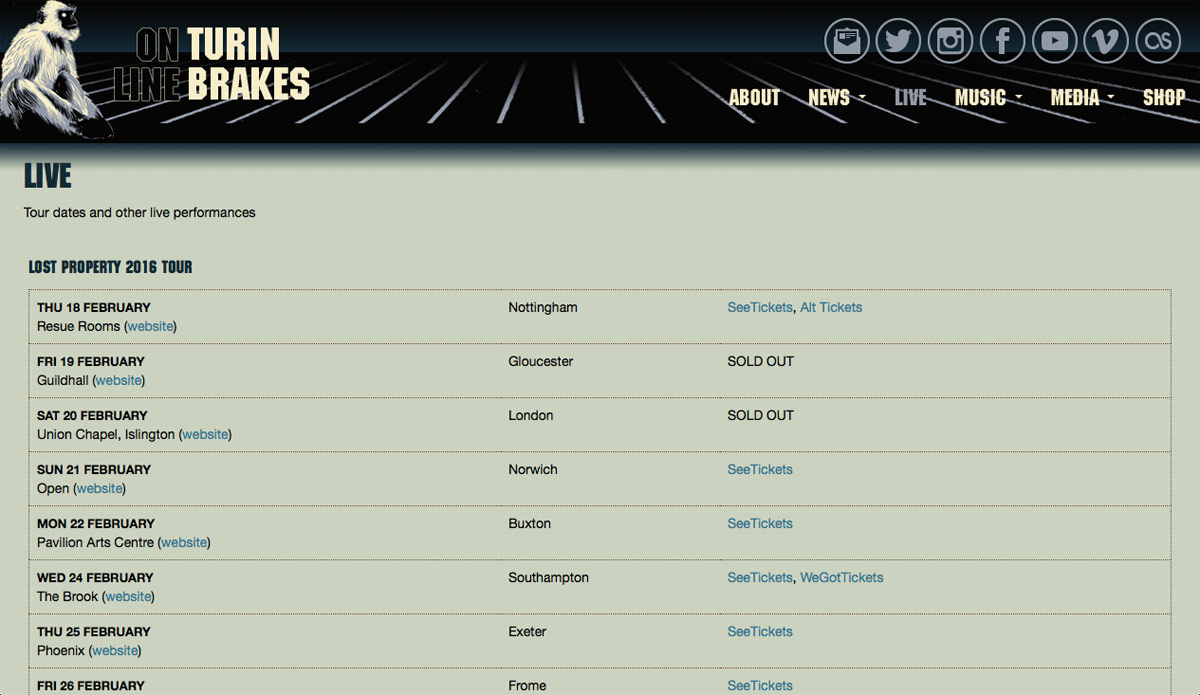Click the Southampton city cell
The width and height of the screenshot is (1200, 695).
549,577
